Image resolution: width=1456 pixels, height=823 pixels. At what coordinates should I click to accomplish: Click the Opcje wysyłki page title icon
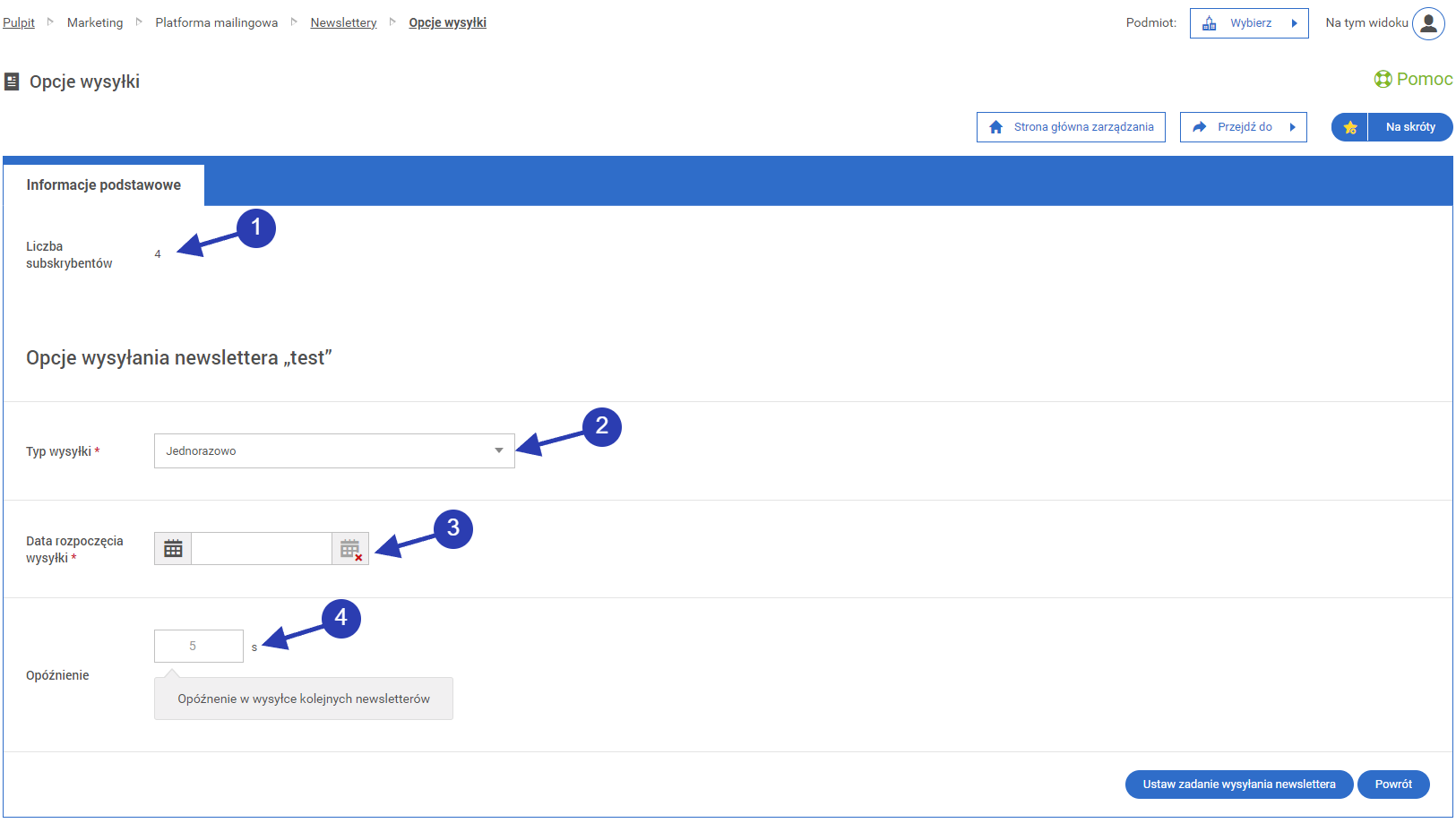[12, 81]
